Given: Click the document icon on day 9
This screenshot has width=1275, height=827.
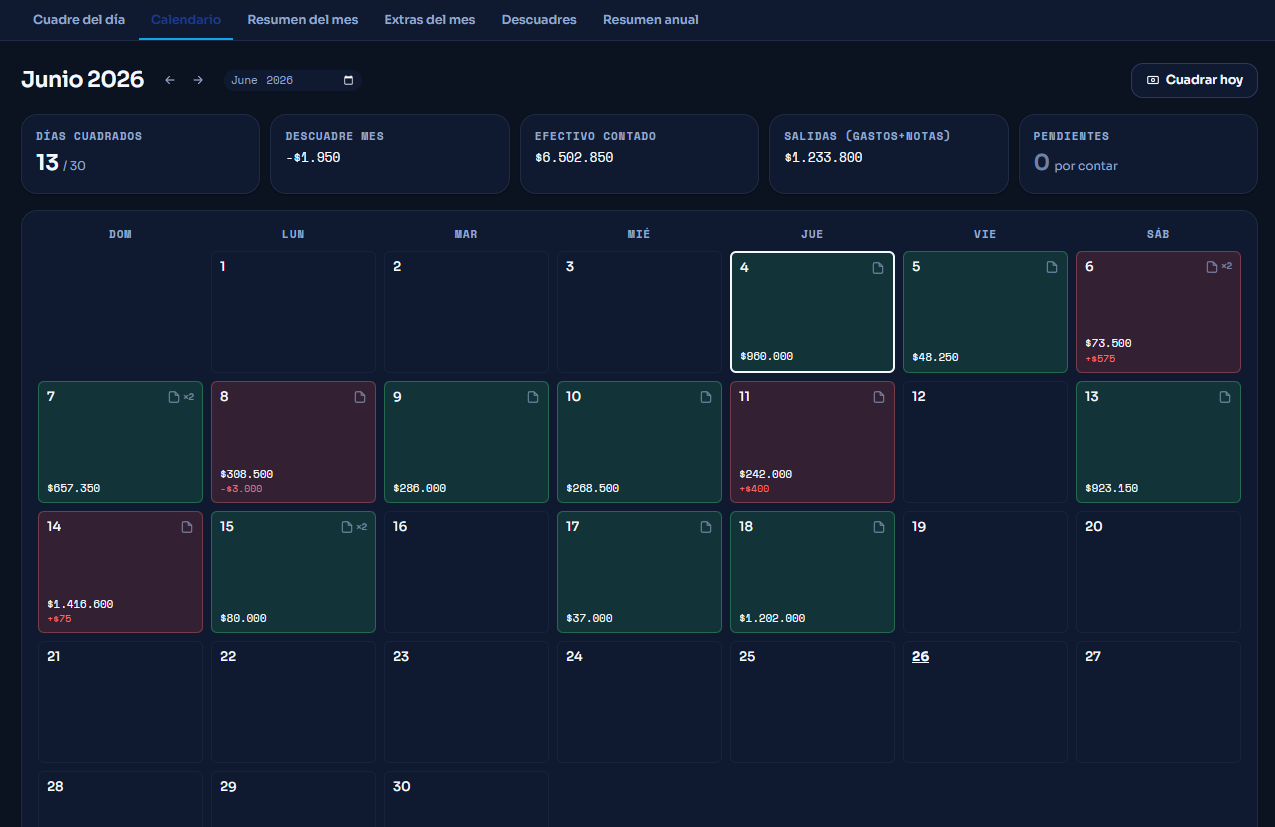Looking at the screenshot, I should 533,397.
